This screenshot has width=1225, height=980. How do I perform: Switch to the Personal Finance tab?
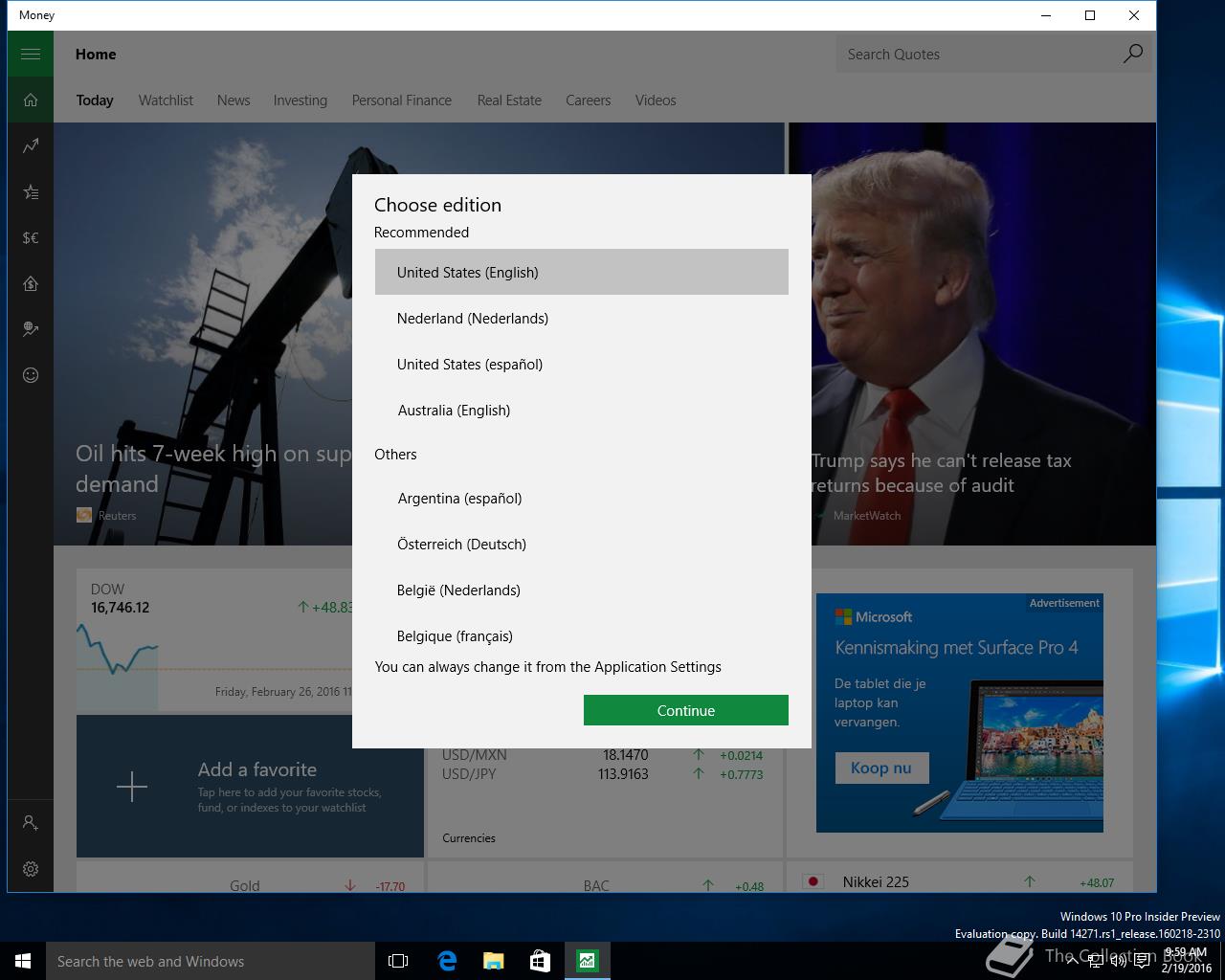pos(402,100)
